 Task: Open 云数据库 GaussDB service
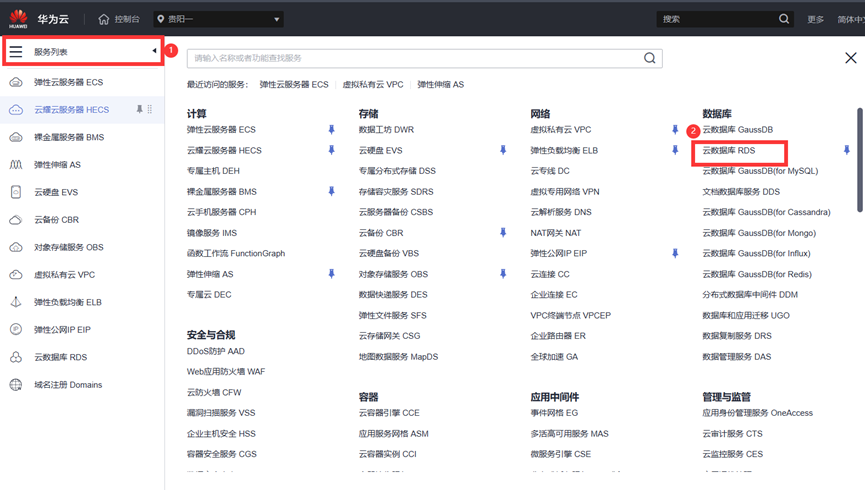[738, 130]
